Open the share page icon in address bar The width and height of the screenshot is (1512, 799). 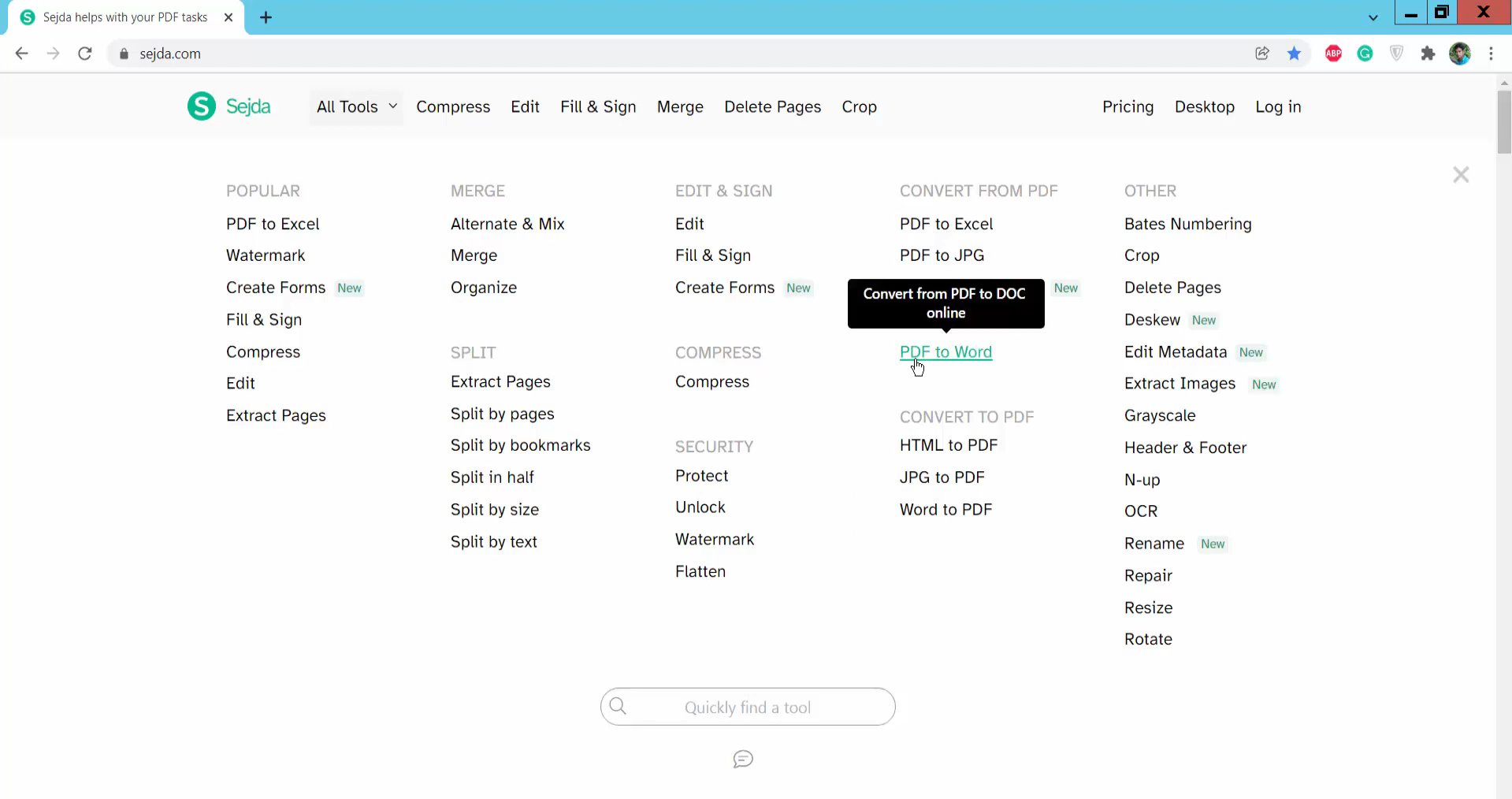1262,54
